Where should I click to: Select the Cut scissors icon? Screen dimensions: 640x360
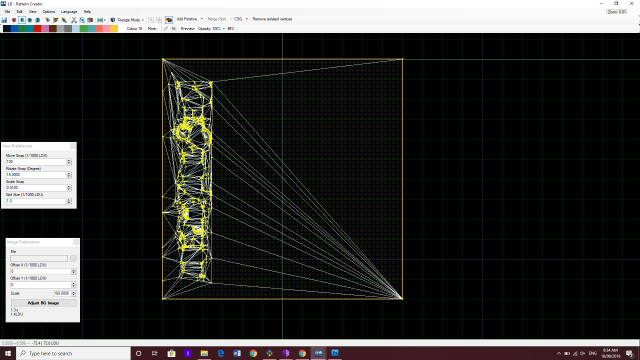(x=74, y=20)
